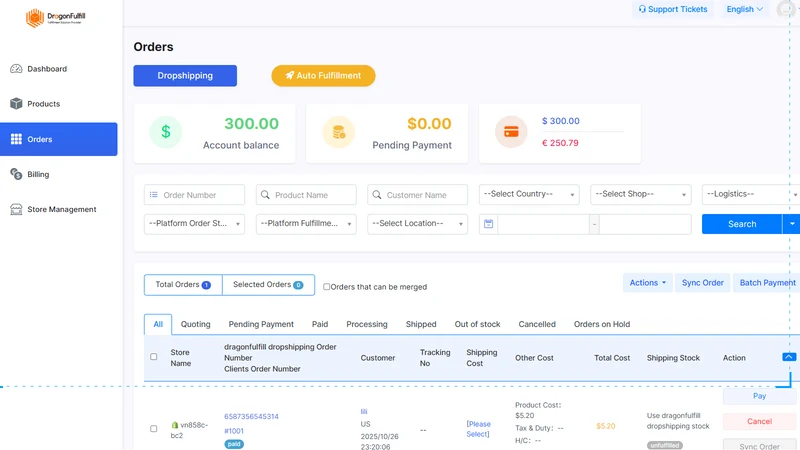Click the Search button
800x450 pixels.
[x=742, y=224]
